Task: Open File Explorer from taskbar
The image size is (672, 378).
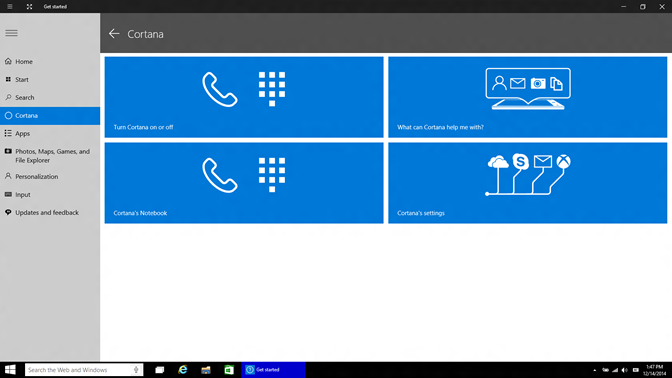Action: (x=206, y=370)
